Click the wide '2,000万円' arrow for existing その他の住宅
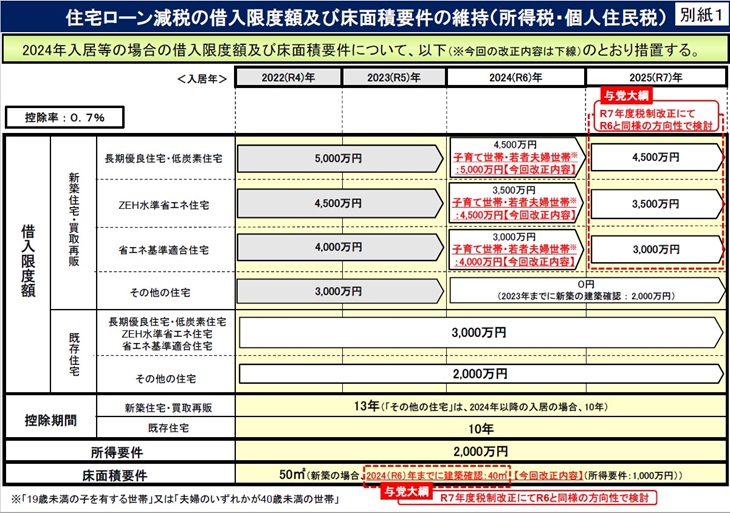 481,374
